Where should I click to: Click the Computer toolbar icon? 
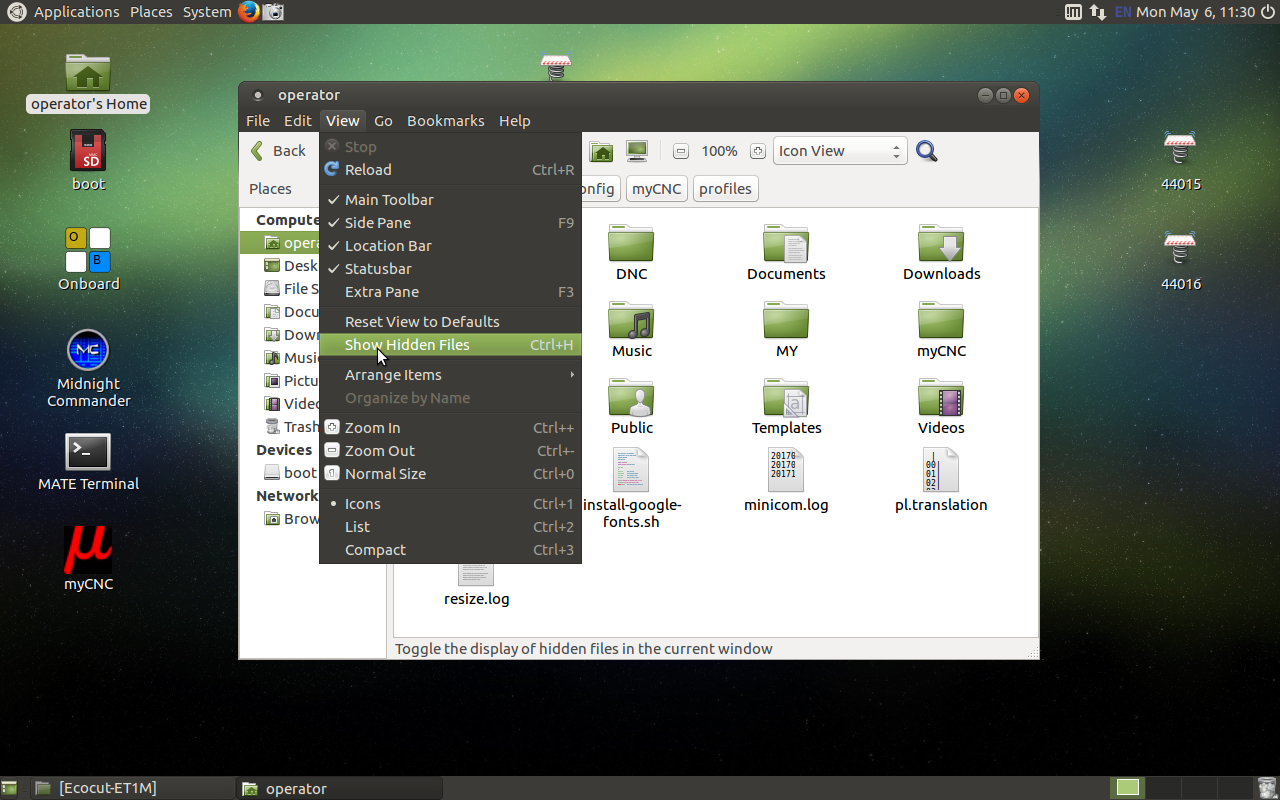(637, 151)
